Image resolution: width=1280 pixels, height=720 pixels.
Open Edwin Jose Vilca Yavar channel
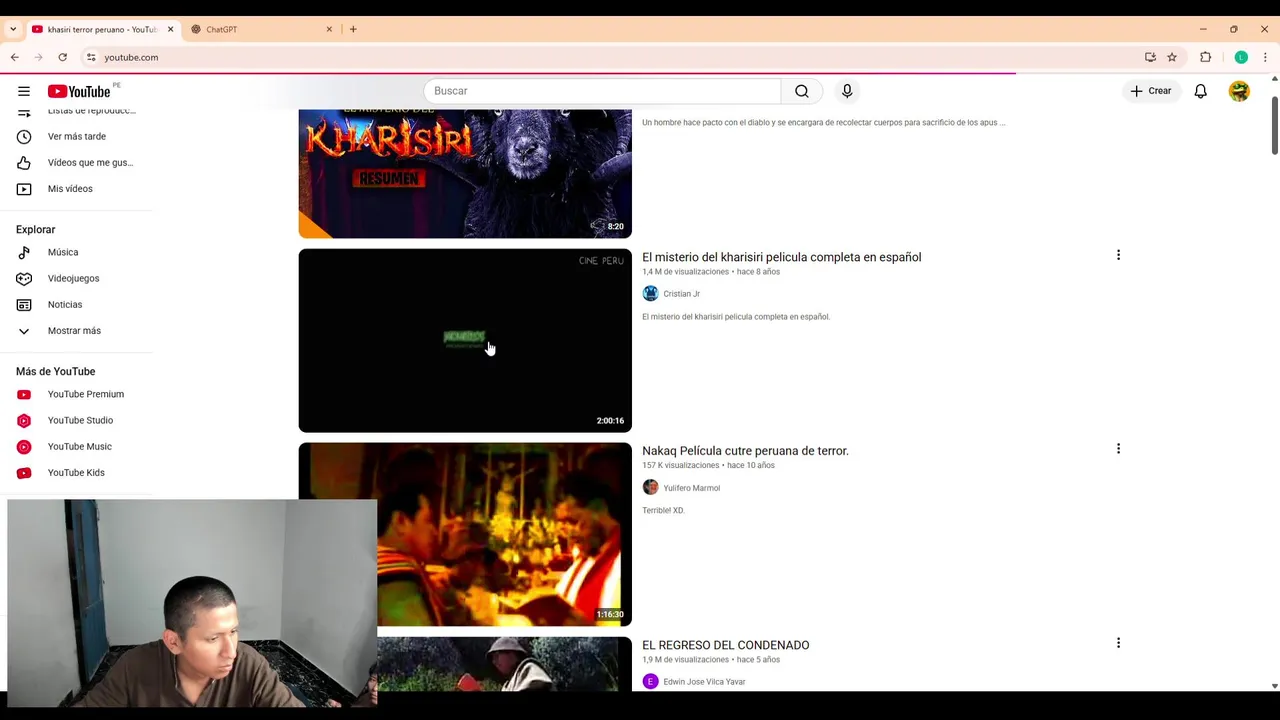[x=704, y=682]
